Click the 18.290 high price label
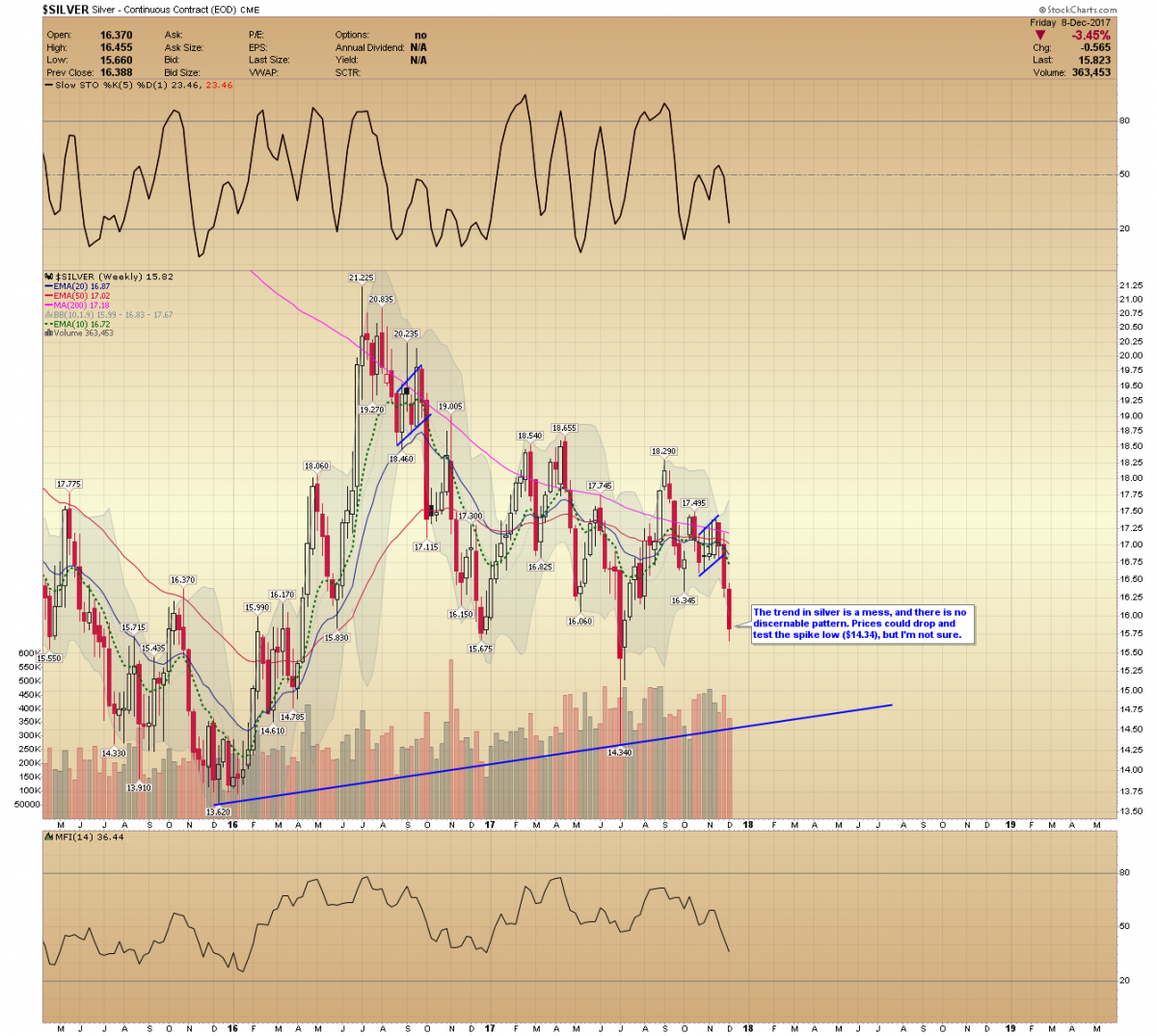This screenshot has height=1036, width=1157. (x=663, y=451)
